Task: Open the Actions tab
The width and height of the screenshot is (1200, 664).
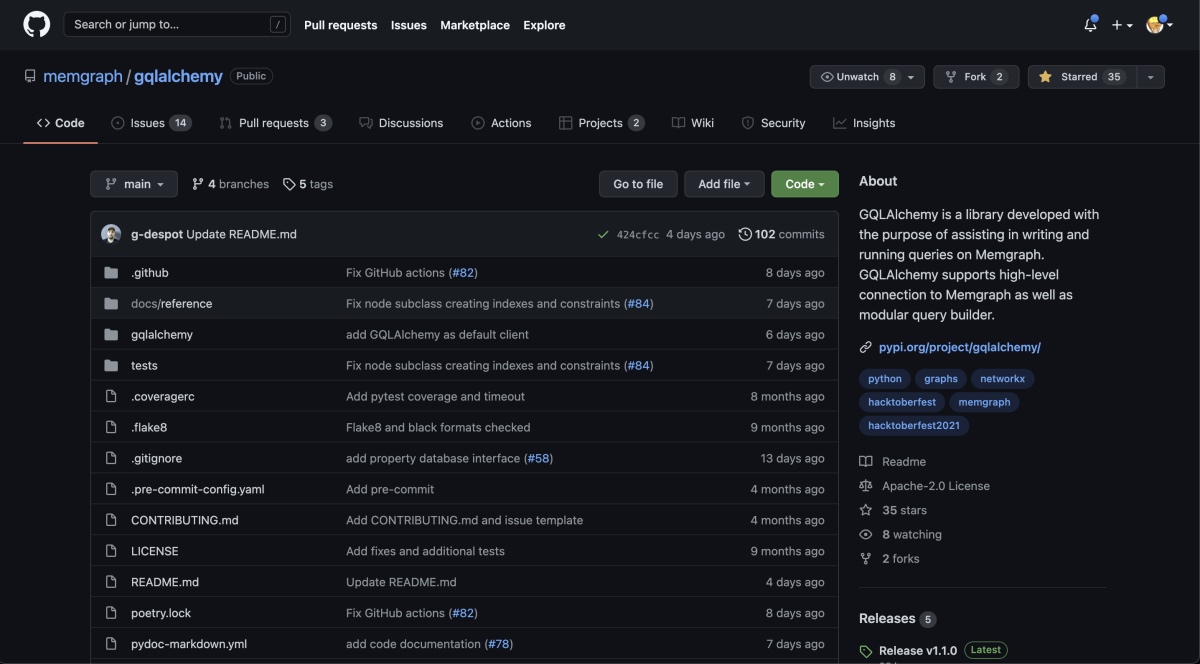Action: click(x=501, y=123)
